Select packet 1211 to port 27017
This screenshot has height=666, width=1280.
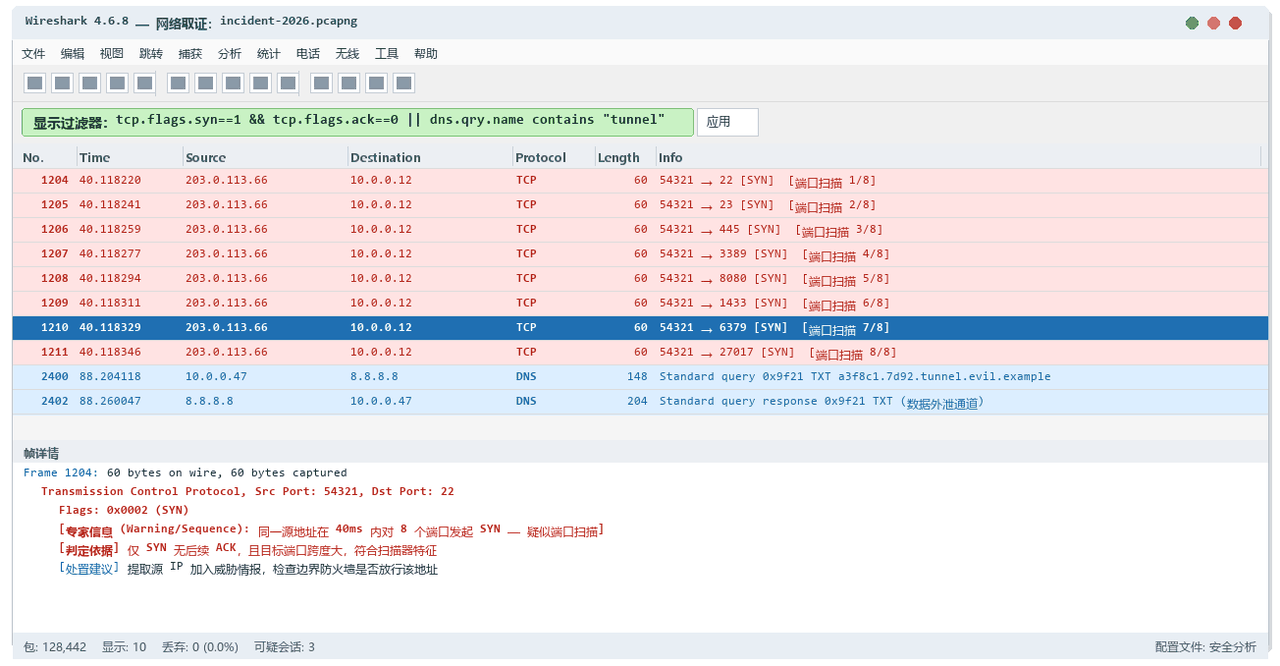point(640,352)
